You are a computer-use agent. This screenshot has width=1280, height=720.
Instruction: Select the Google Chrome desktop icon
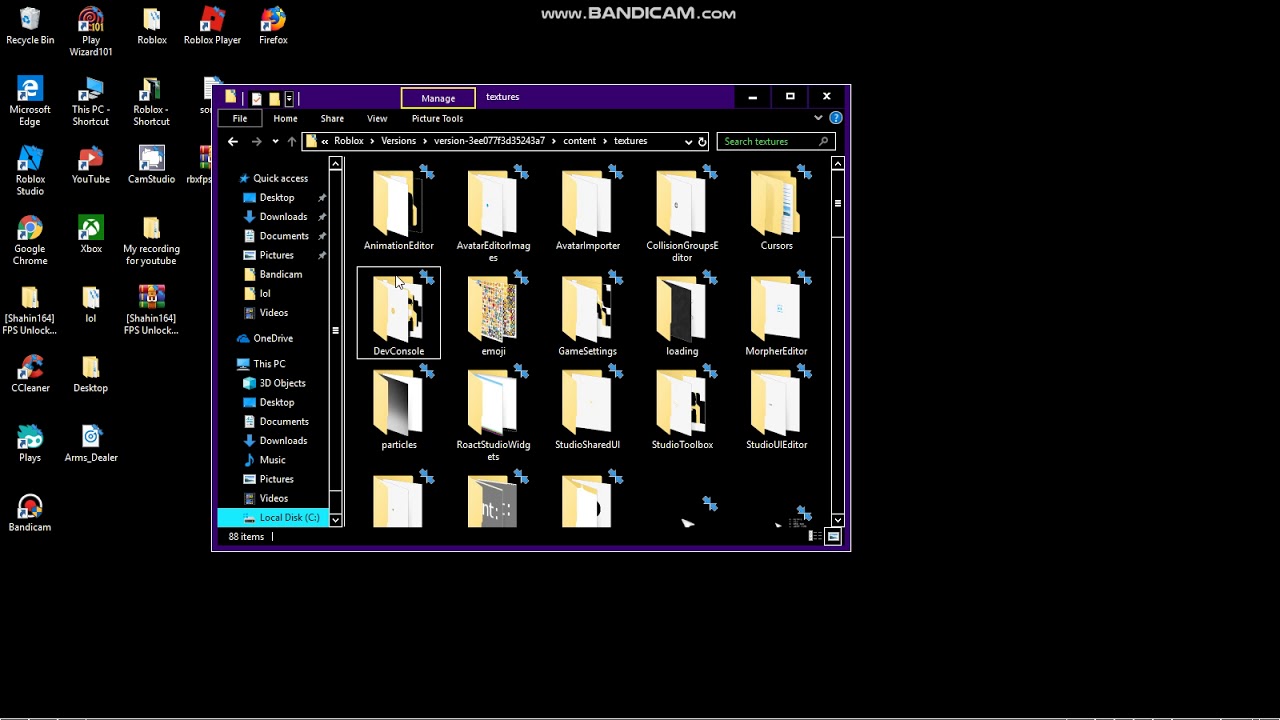point(30,241)
